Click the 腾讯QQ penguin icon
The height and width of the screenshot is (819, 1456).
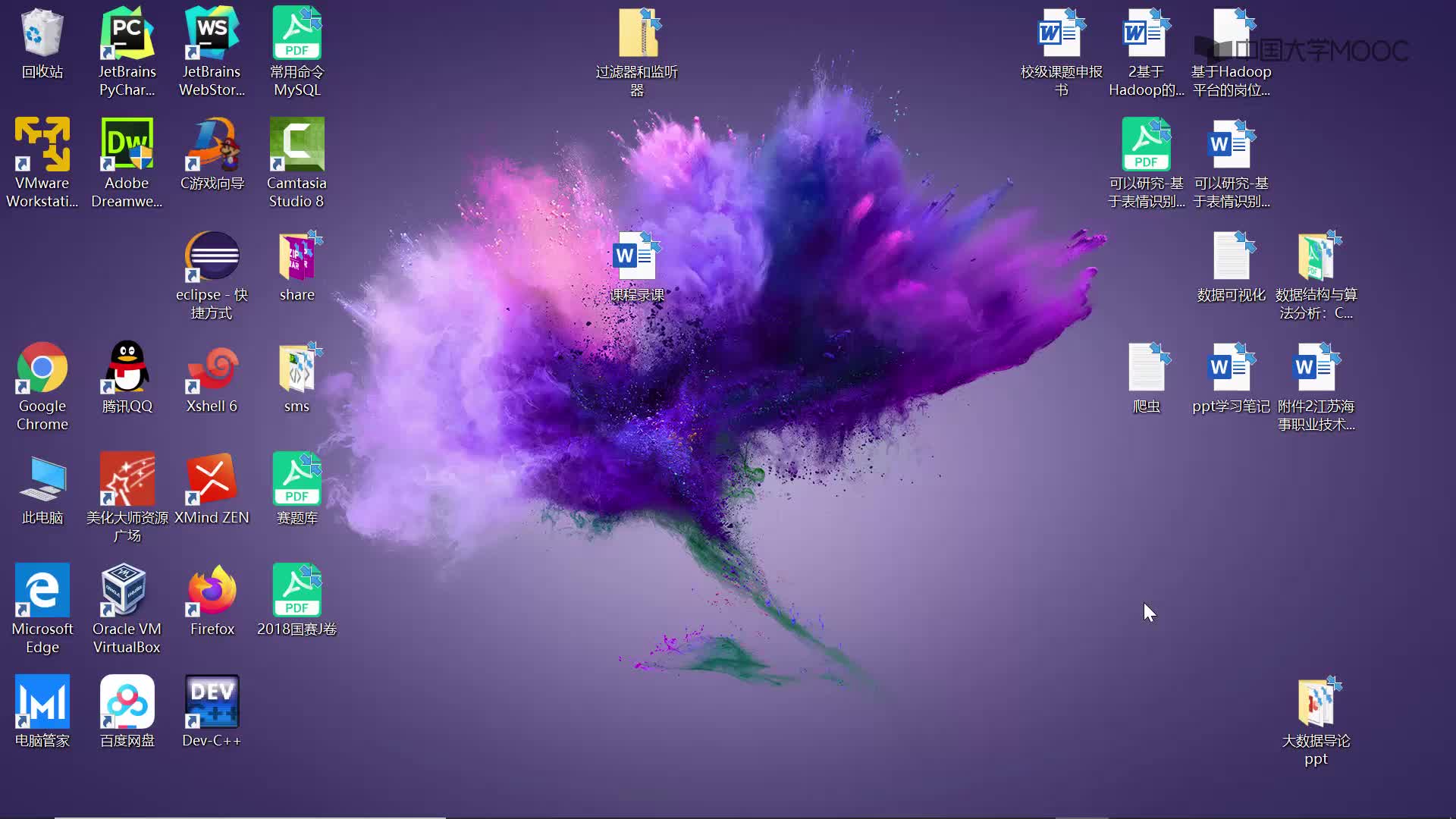(127, 368)
